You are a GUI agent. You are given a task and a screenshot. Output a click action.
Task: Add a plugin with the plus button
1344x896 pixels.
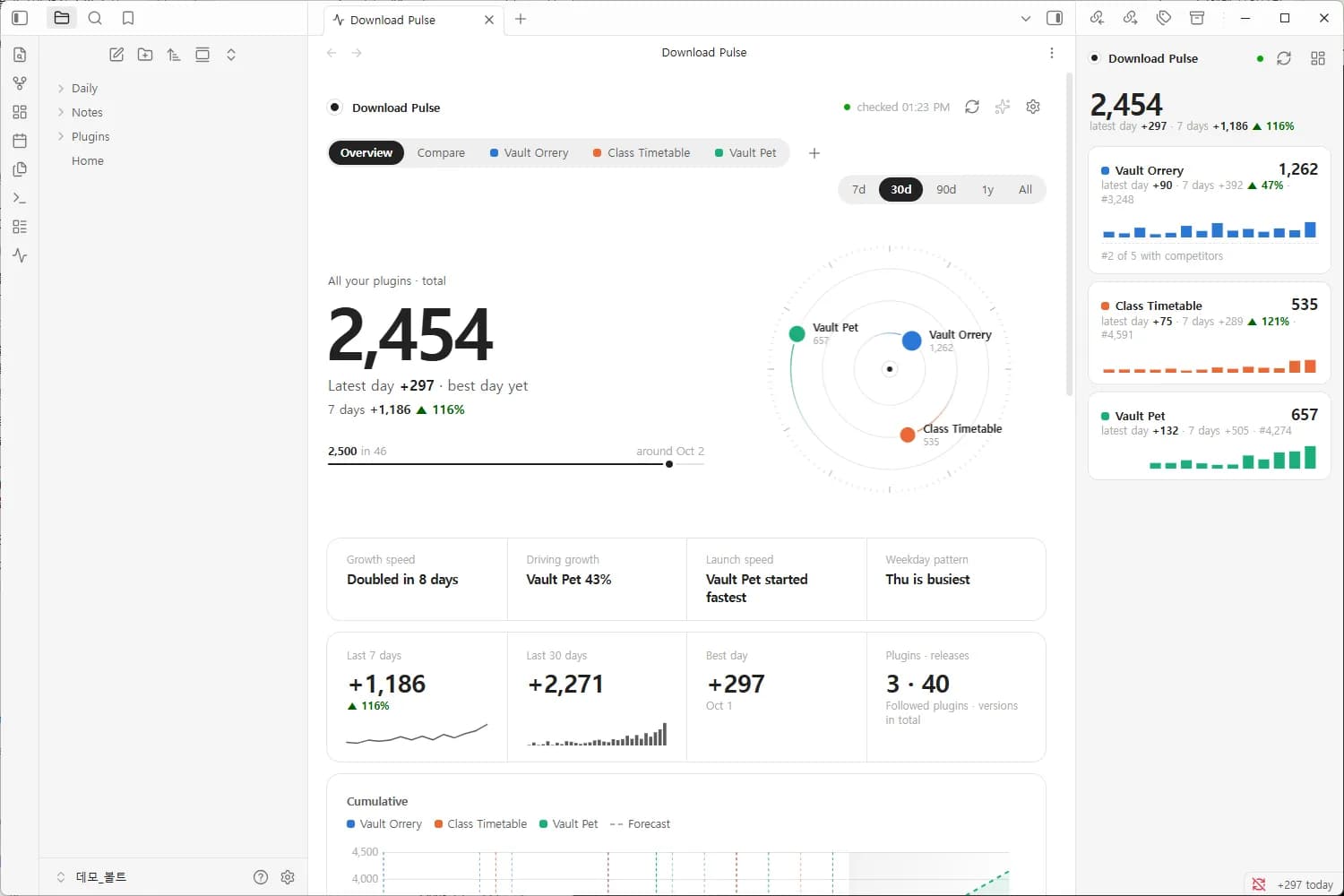814,153
